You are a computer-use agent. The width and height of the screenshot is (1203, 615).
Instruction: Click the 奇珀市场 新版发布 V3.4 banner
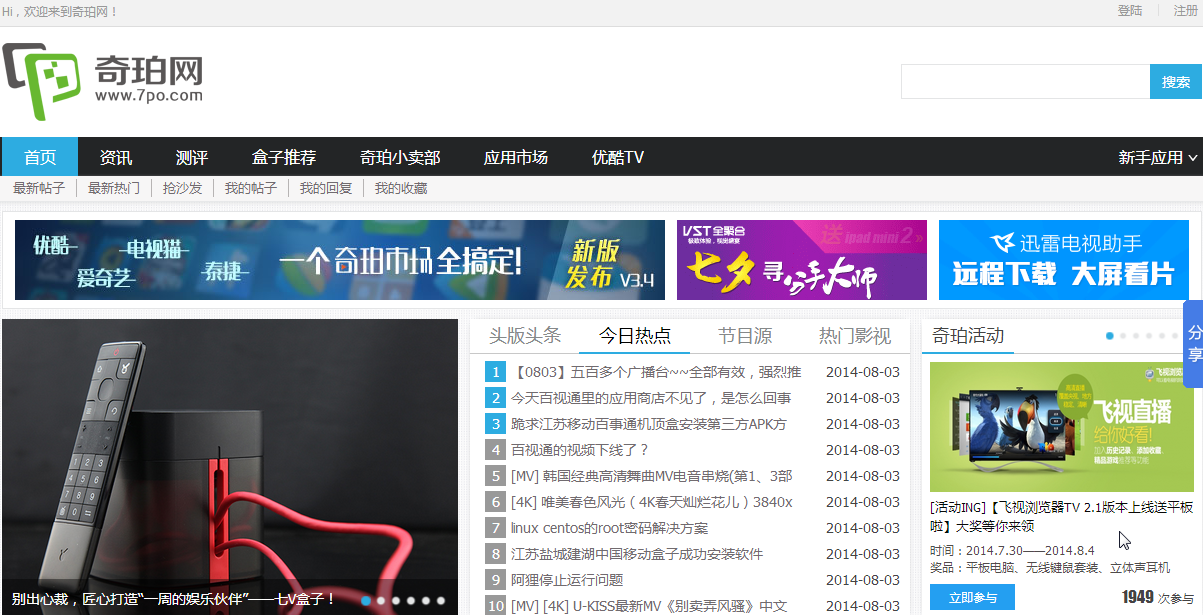pos(340,260)
